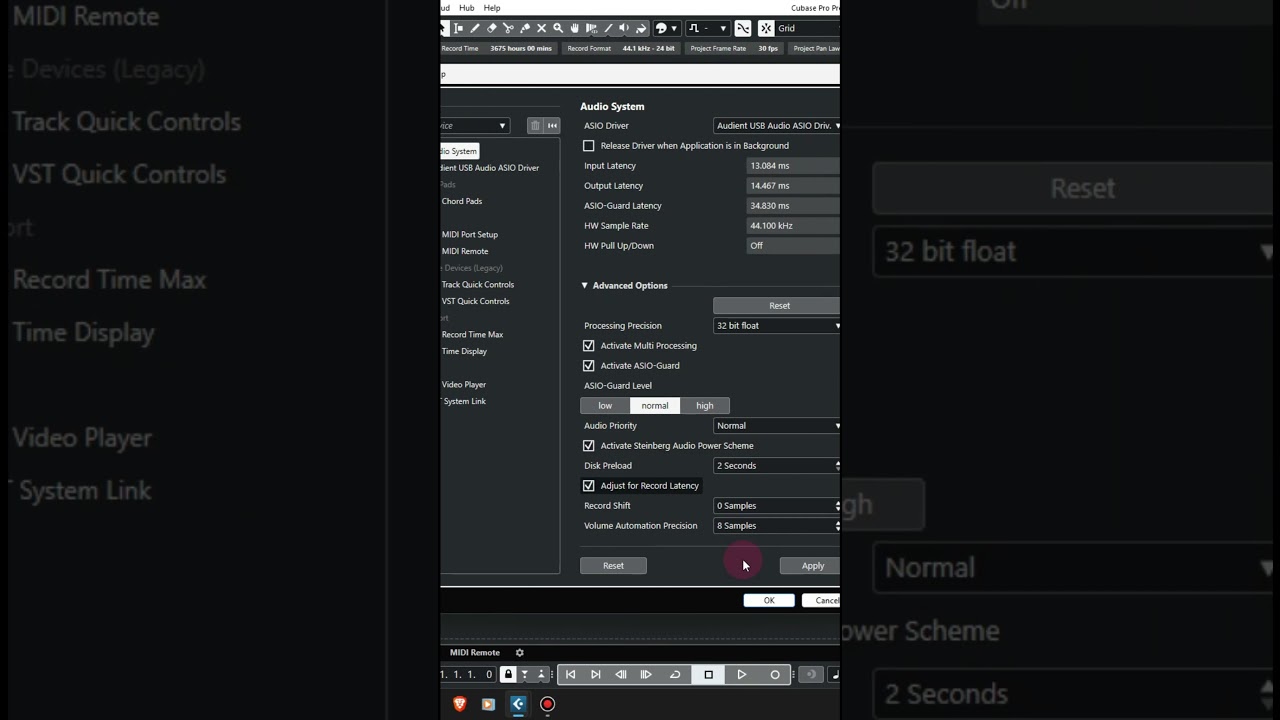Click the reset-all devices icon beside trash
This screenshot has height=720, width=1280.
(x=552, y=125)
